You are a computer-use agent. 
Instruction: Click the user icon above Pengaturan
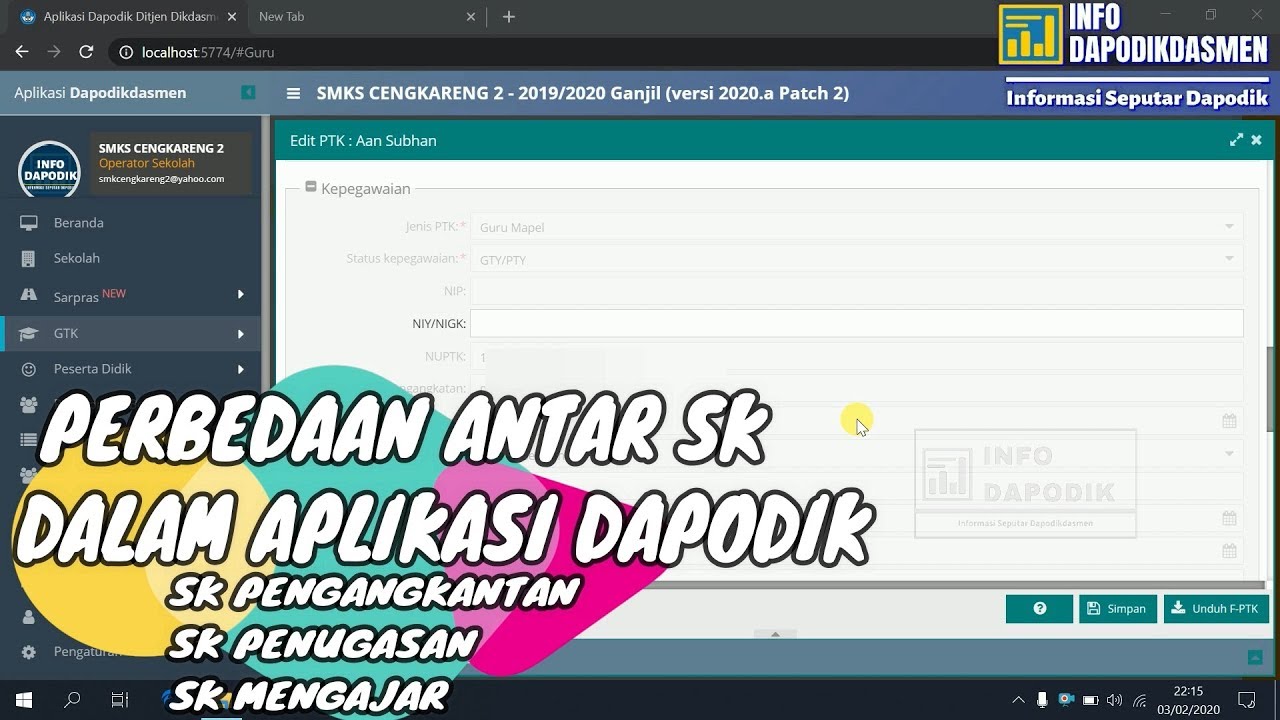[x=29, y=617]
